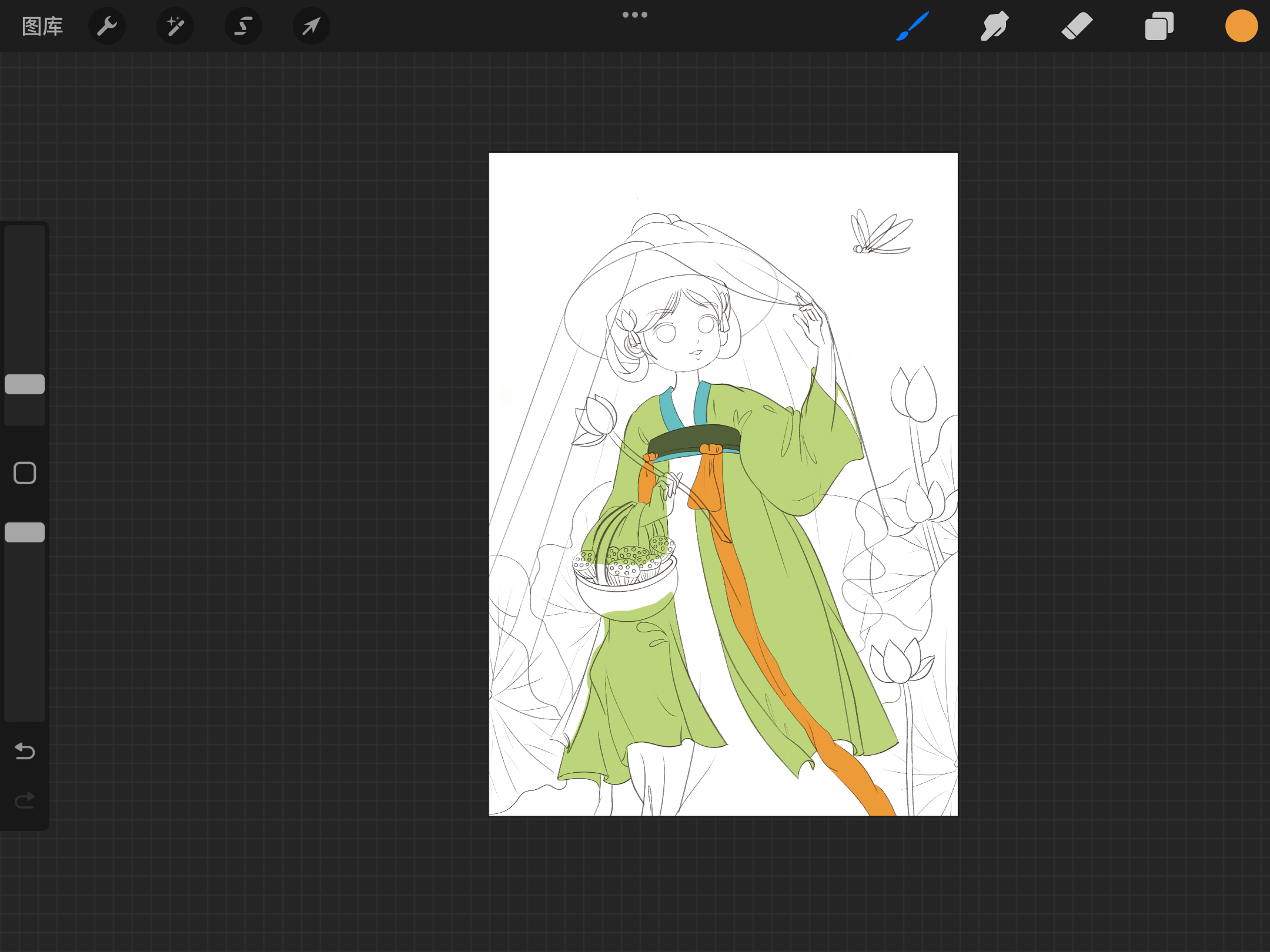Select the Smudge finger tool
This screenshot has width=1270, height=952.
point(994,26)
